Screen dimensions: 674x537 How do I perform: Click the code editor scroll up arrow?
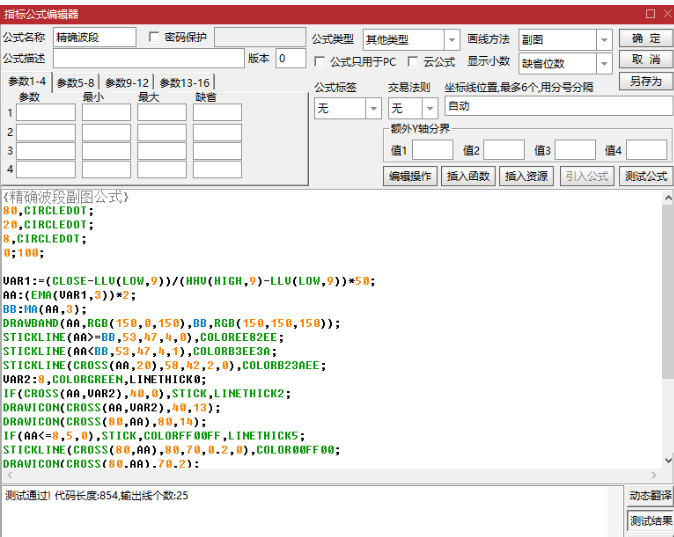pos(668,198)
